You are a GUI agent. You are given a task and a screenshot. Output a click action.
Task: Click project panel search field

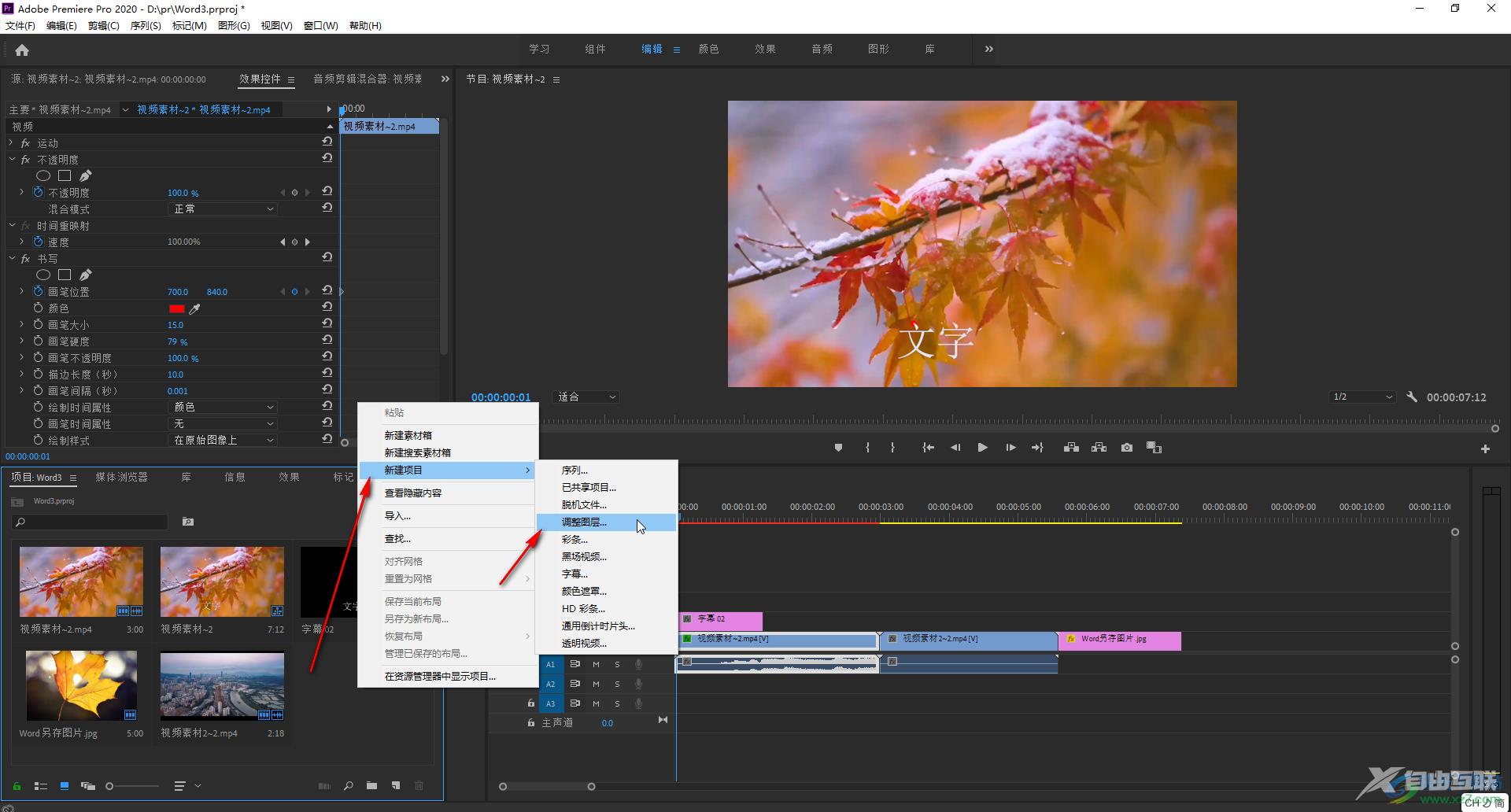pos(91,522)
